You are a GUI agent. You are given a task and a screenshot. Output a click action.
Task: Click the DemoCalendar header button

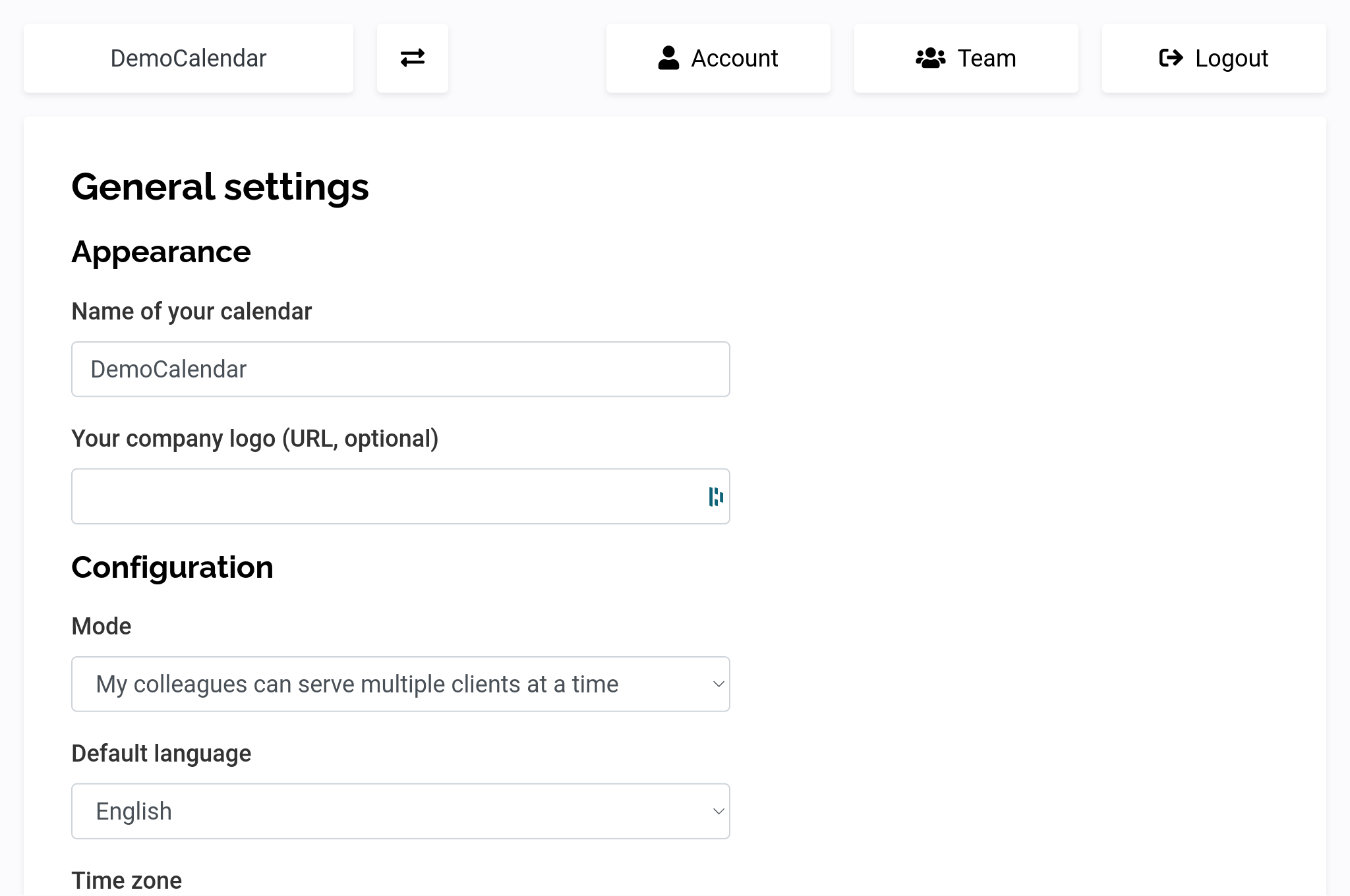pyautogui.click(x=189, y=58)
